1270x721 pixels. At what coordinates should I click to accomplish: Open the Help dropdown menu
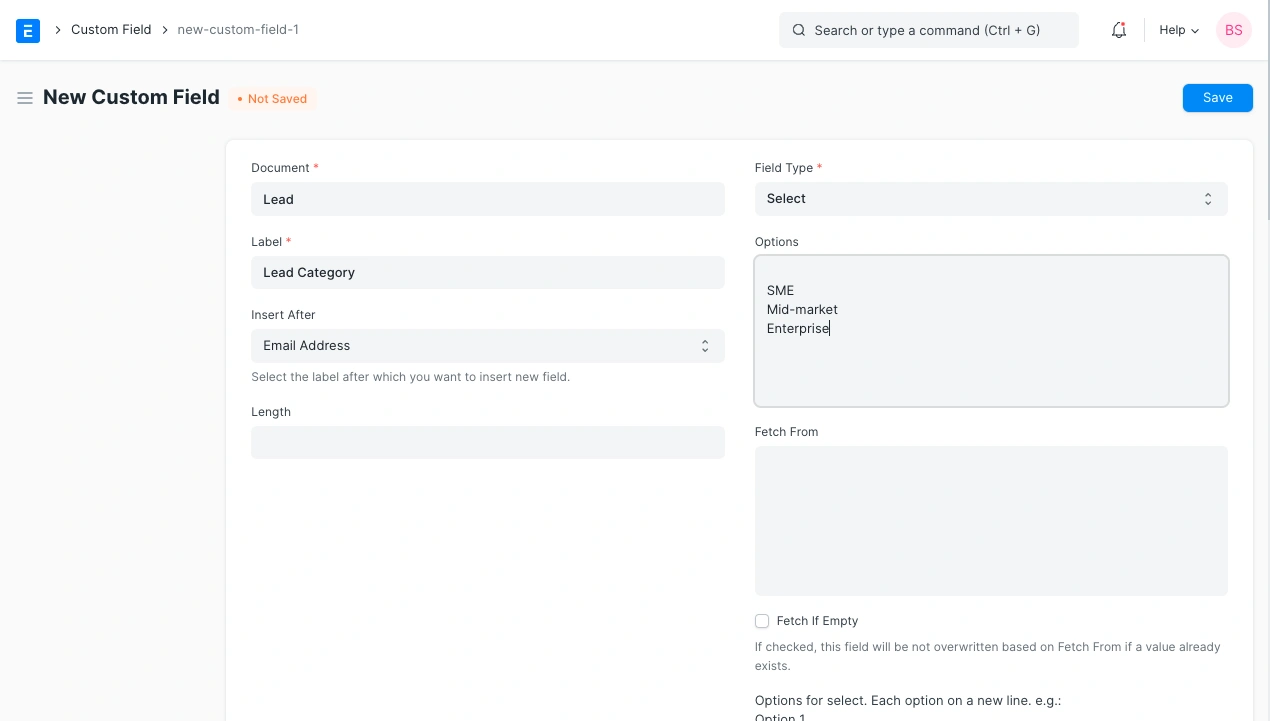[1178, 30]
